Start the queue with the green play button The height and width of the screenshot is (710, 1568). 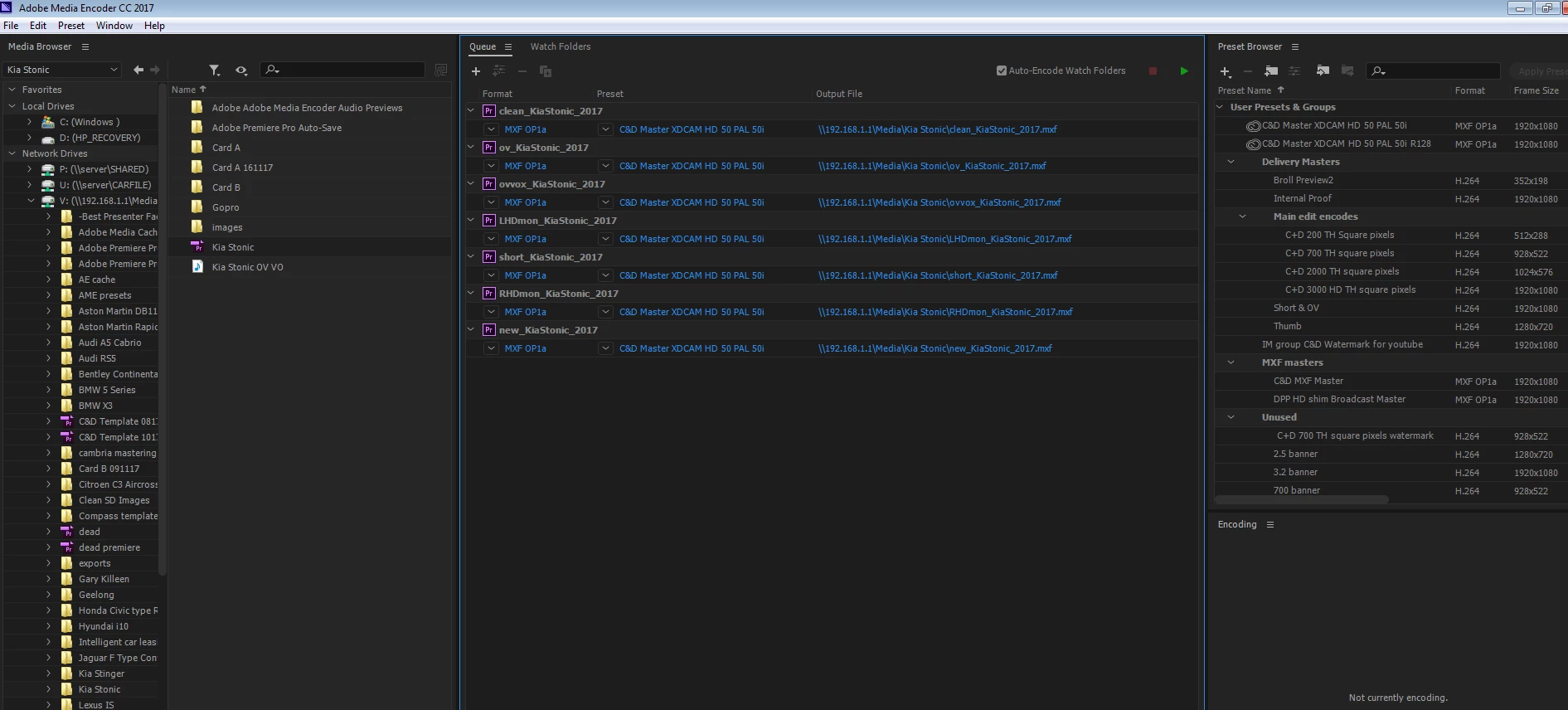pyautogui.click(x=1184, y=71)
